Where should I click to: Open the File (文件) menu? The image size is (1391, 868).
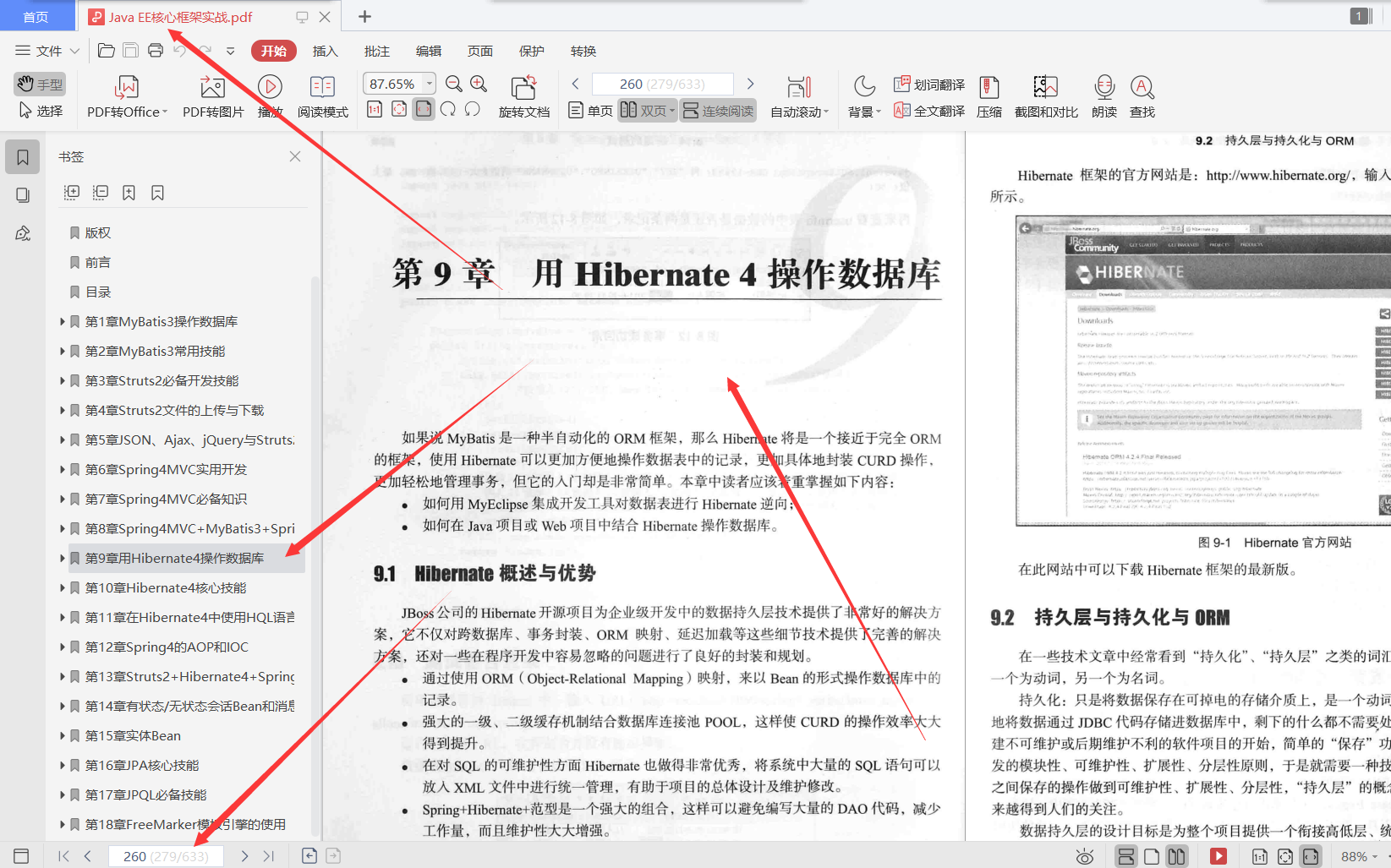47,51
